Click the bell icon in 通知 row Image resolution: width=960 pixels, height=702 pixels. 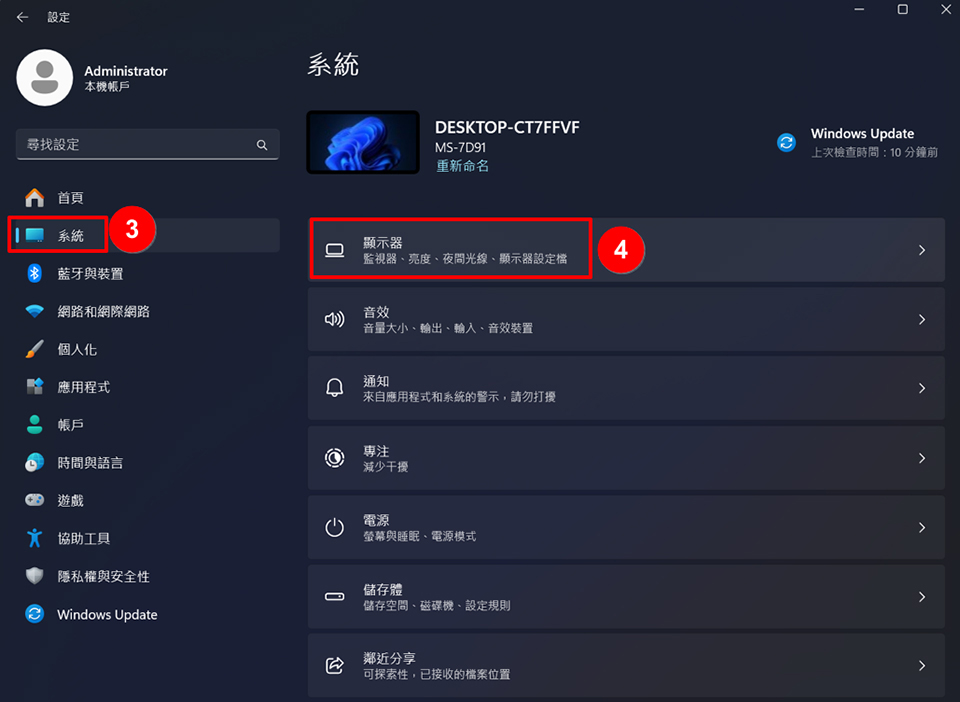coord(334,388)
